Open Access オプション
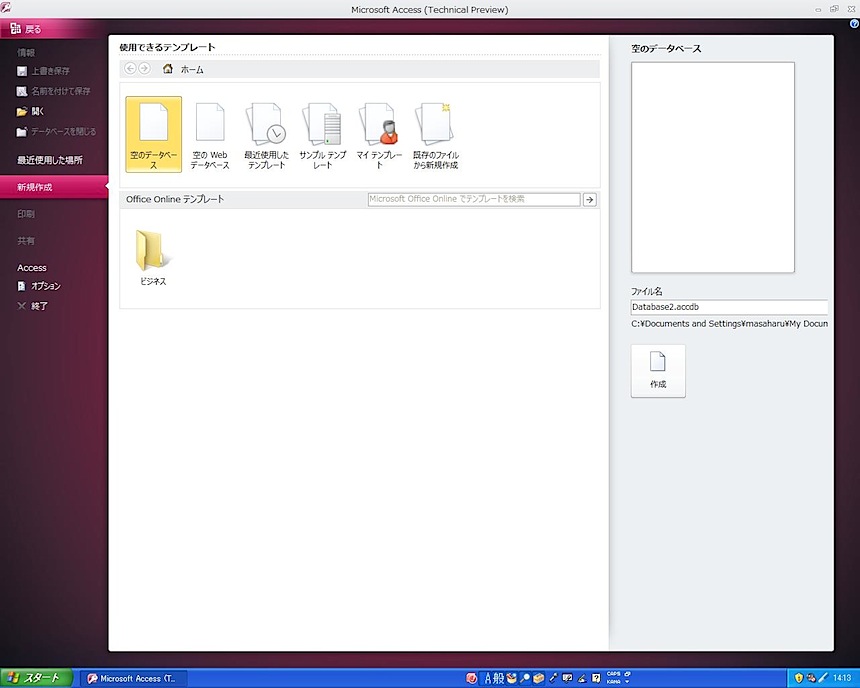Viewport: 860px width, 688px height. [45, 286]
